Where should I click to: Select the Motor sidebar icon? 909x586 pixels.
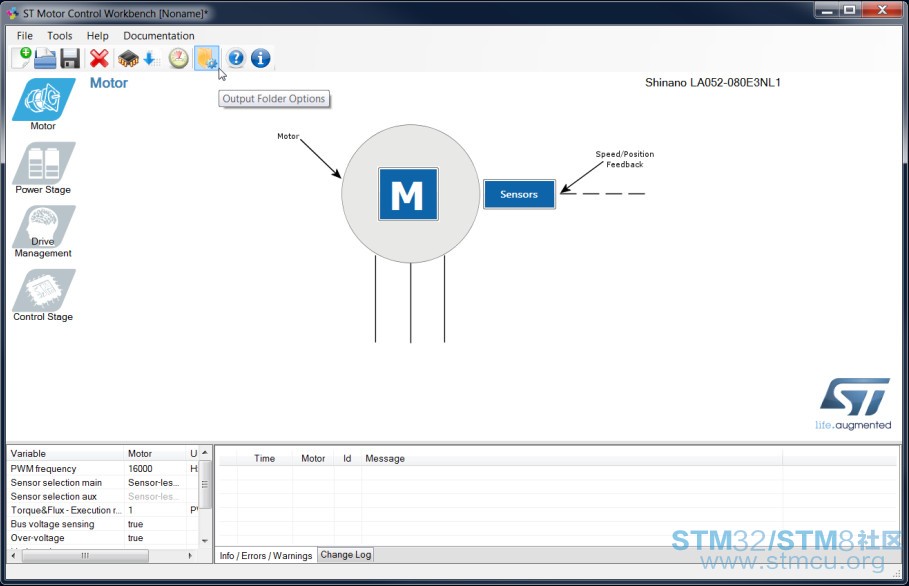(x=43, y=104)
